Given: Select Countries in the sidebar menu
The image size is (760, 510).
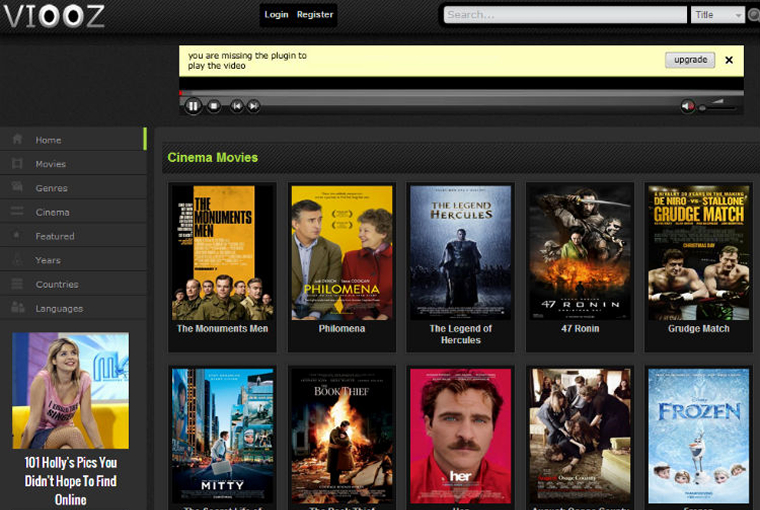Looking at the screenshot, I should click(x=57, y=284).
